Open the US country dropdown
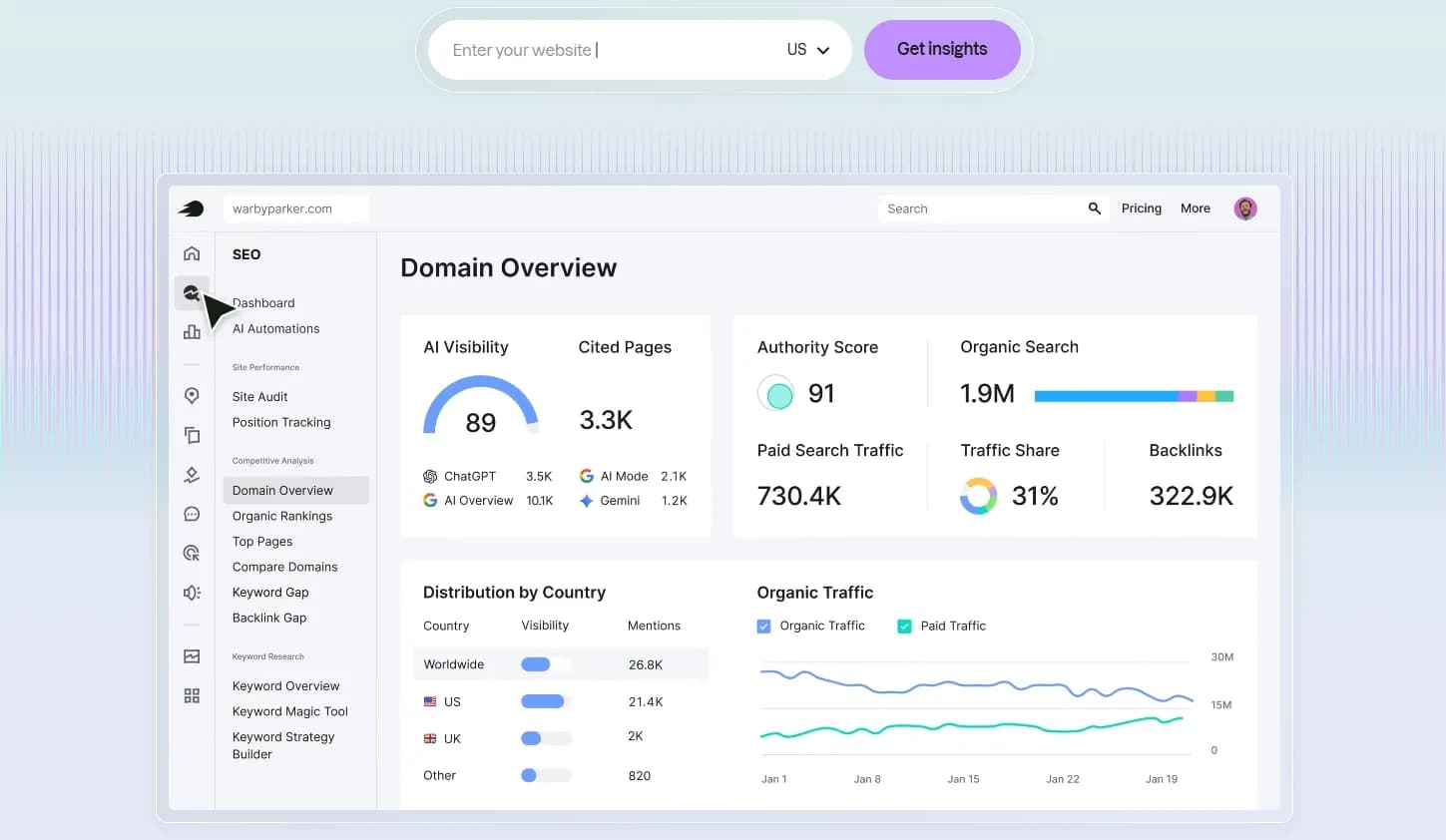This screenshot has height=840, width=1446. [x=808, y=50]
